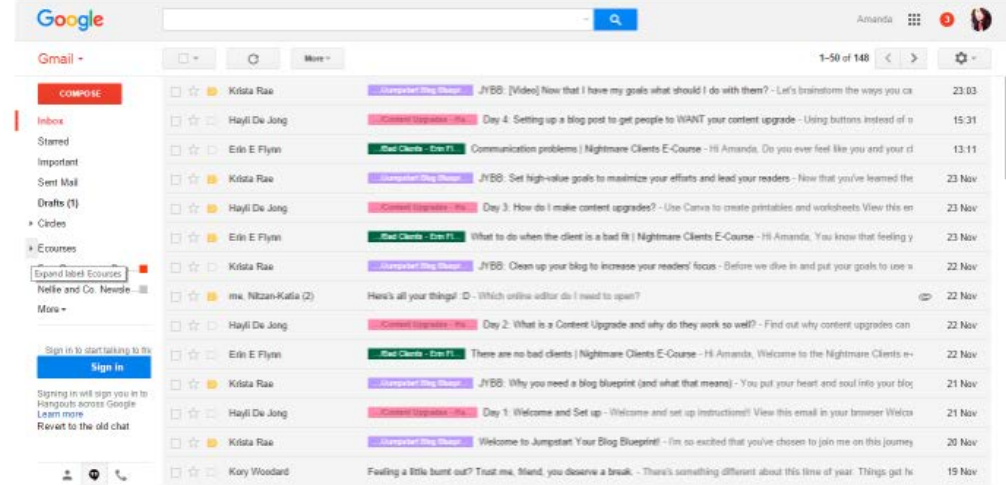Viewport: 1006px width, 485px height.
Task: Open the Sent Mail folder
Action: [x=58, y=183]
